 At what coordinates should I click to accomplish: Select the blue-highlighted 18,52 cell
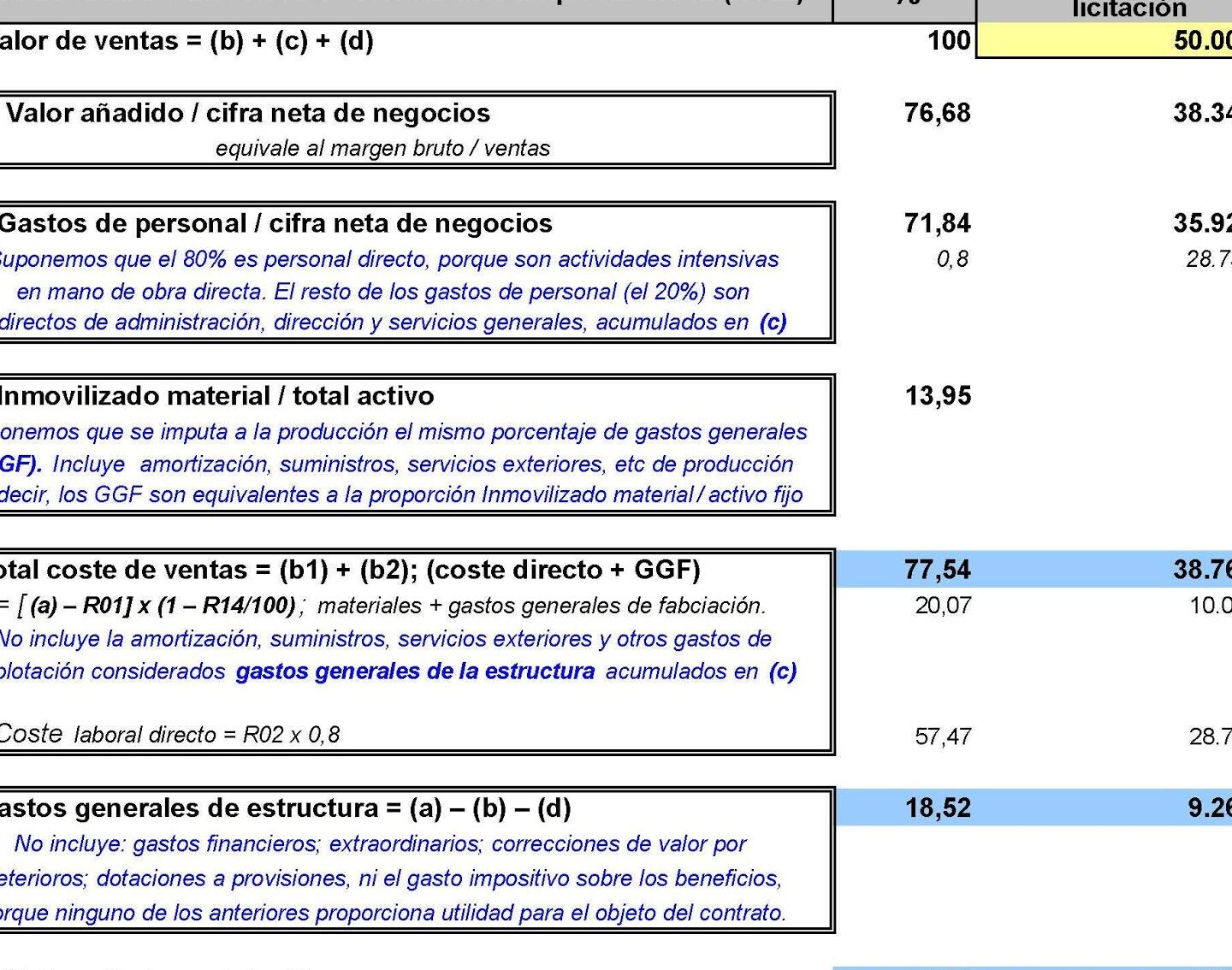(938, 808)
